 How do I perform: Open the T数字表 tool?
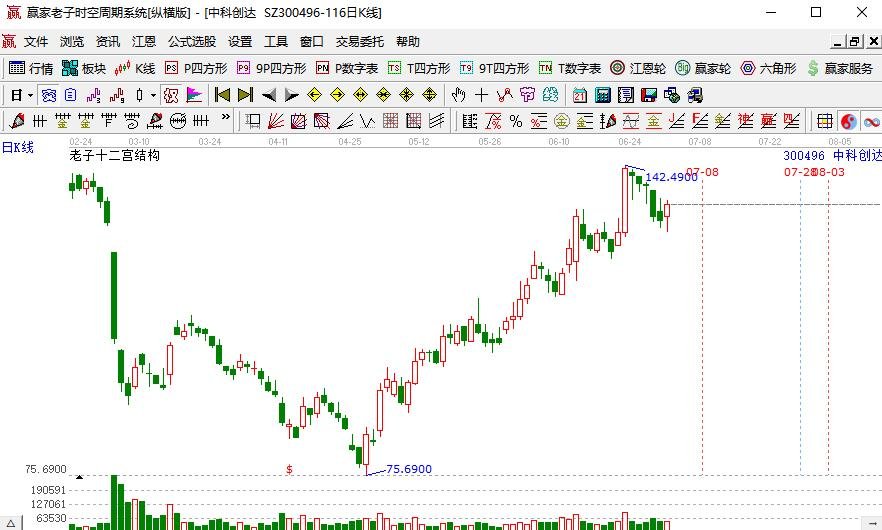570,68
